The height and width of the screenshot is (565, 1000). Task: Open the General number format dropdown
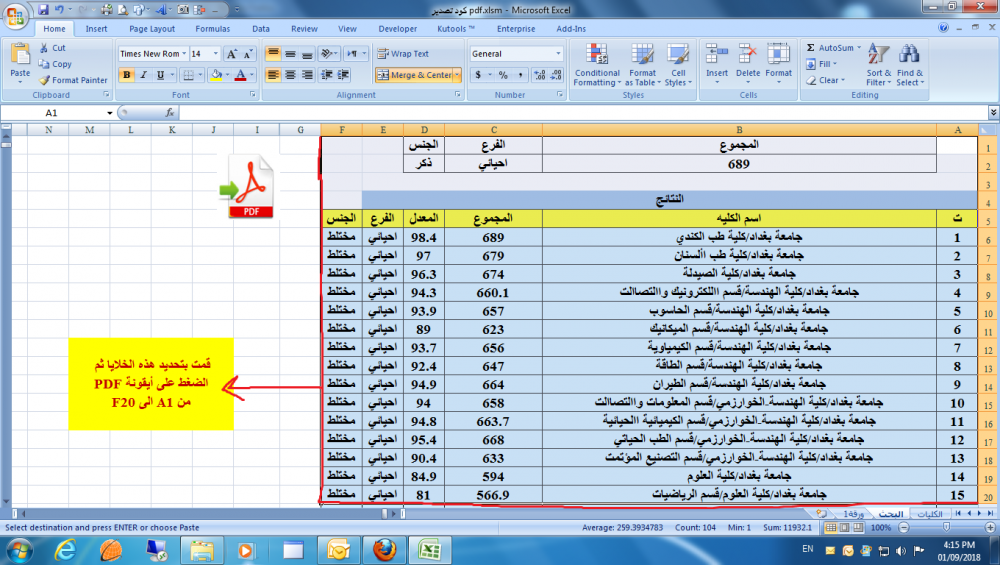558,54
